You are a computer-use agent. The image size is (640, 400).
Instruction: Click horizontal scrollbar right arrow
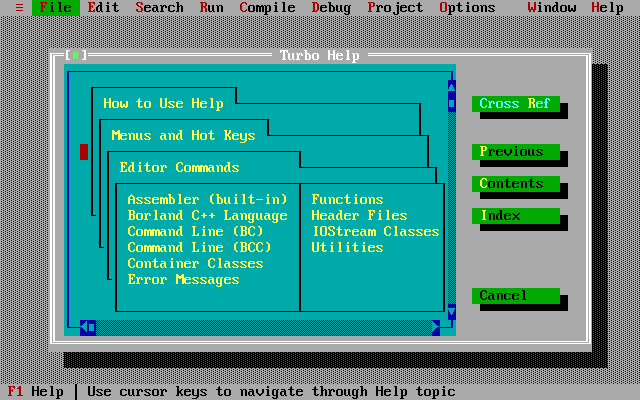point(436,328)
